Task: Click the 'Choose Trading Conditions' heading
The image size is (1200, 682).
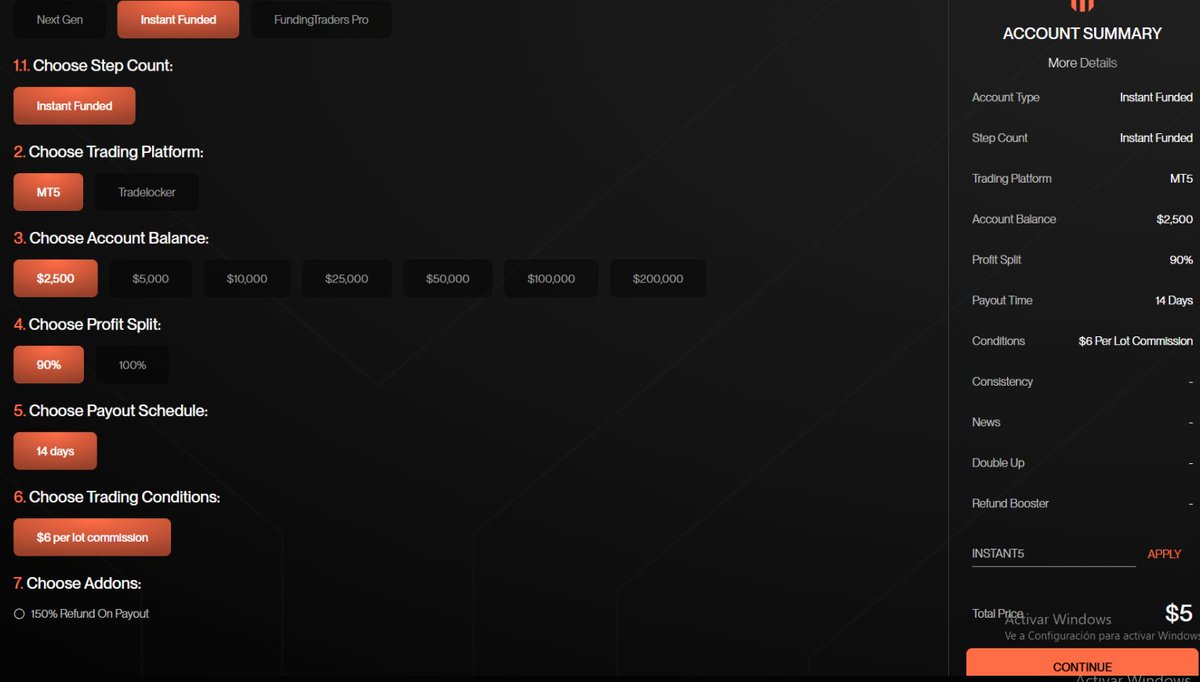Action: [x=116, y=497]
